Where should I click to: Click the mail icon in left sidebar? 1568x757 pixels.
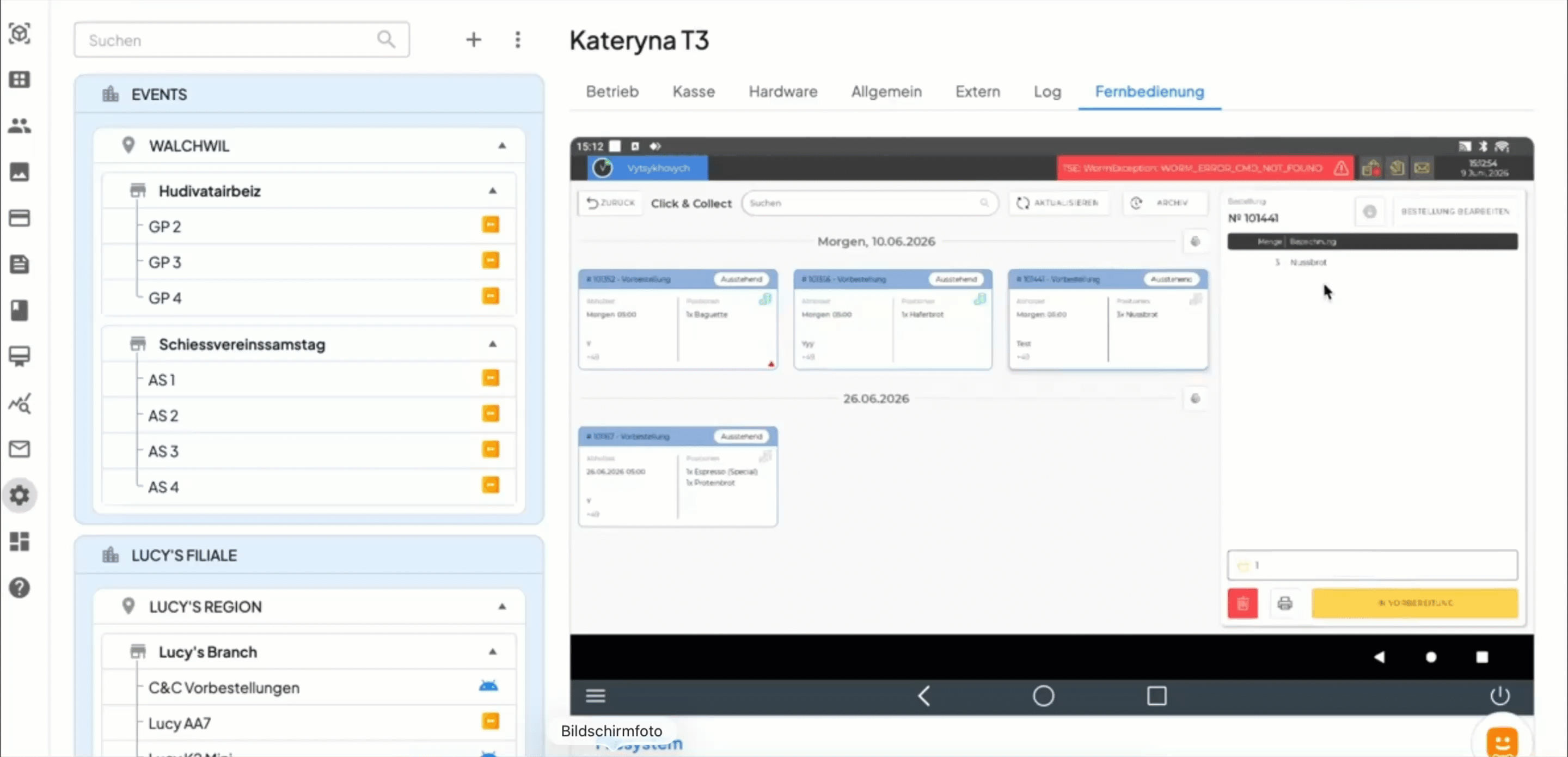20,449
